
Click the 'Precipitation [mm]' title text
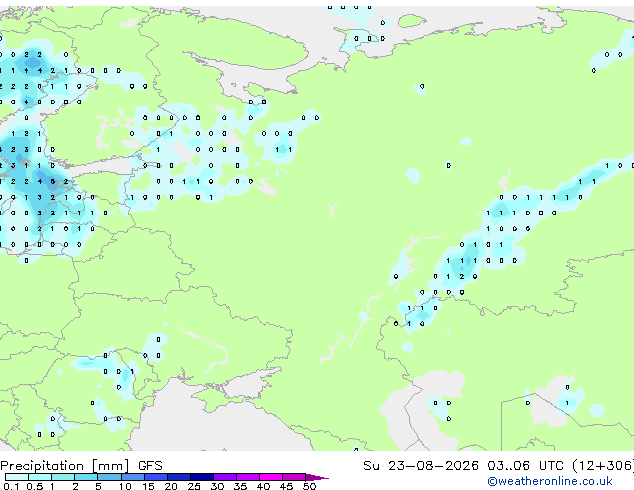tap(65, 466)
